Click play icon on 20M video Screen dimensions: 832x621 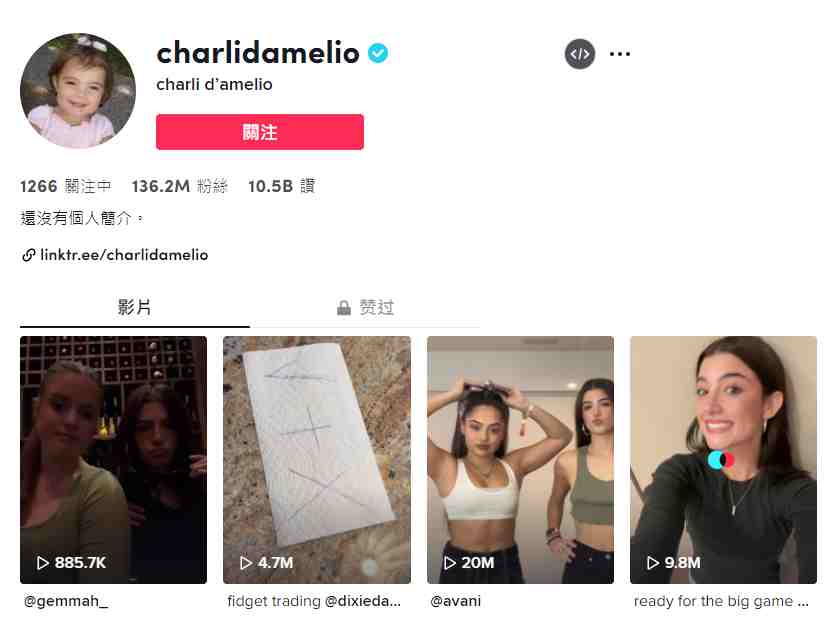449,563
